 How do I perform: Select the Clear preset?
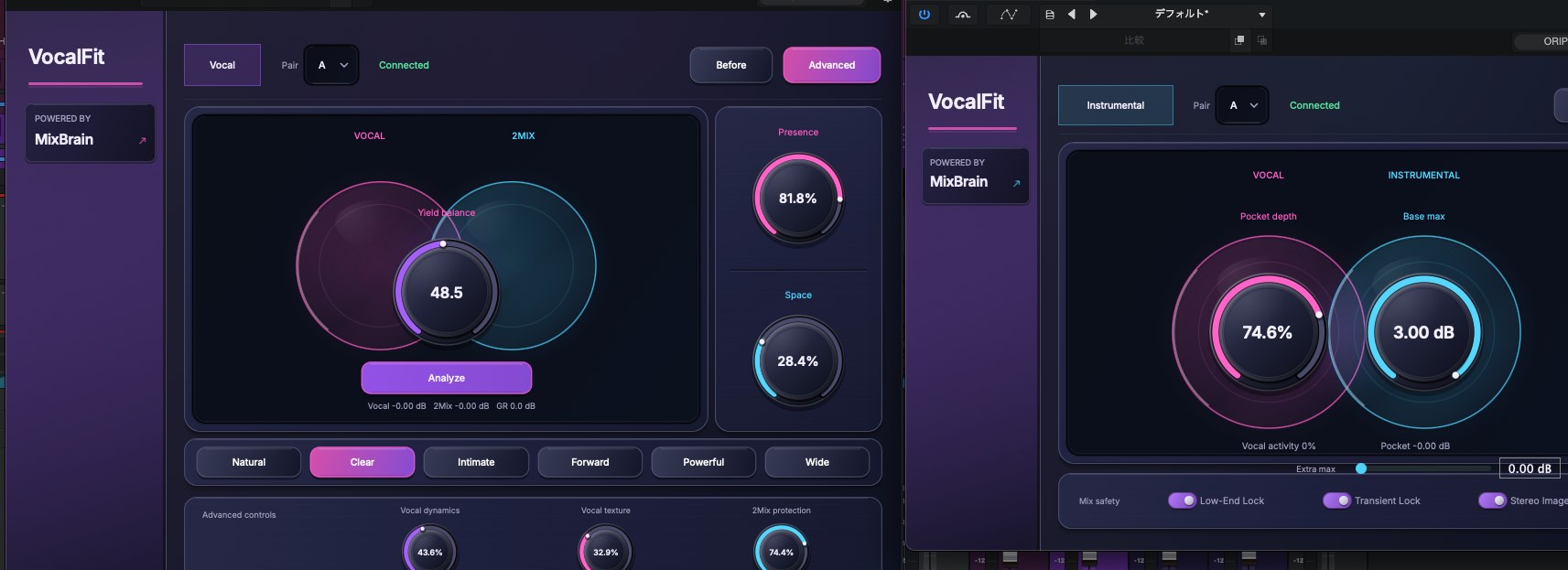click(362, 462)
